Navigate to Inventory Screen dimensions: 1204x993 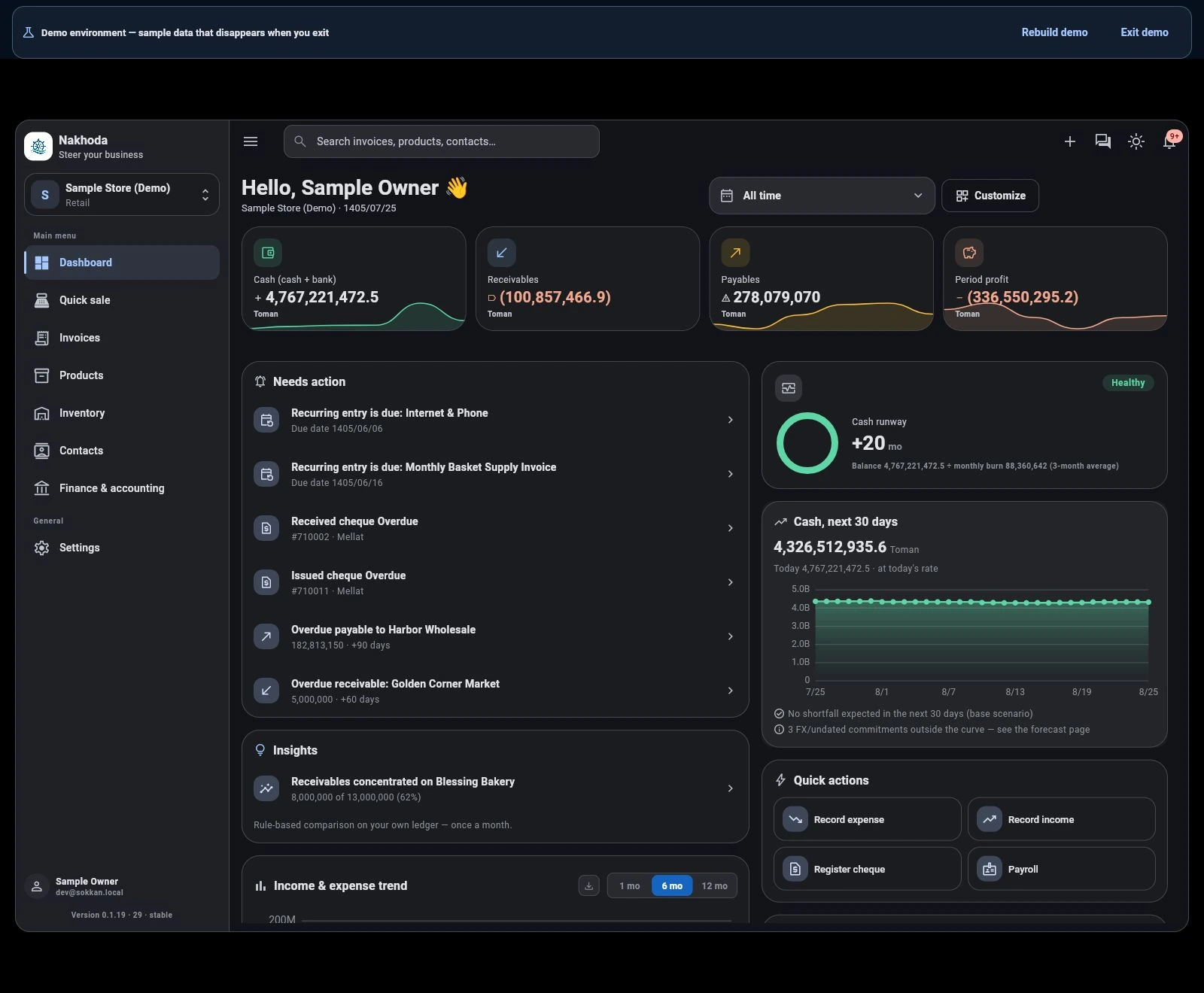click(x=122, y=413)
